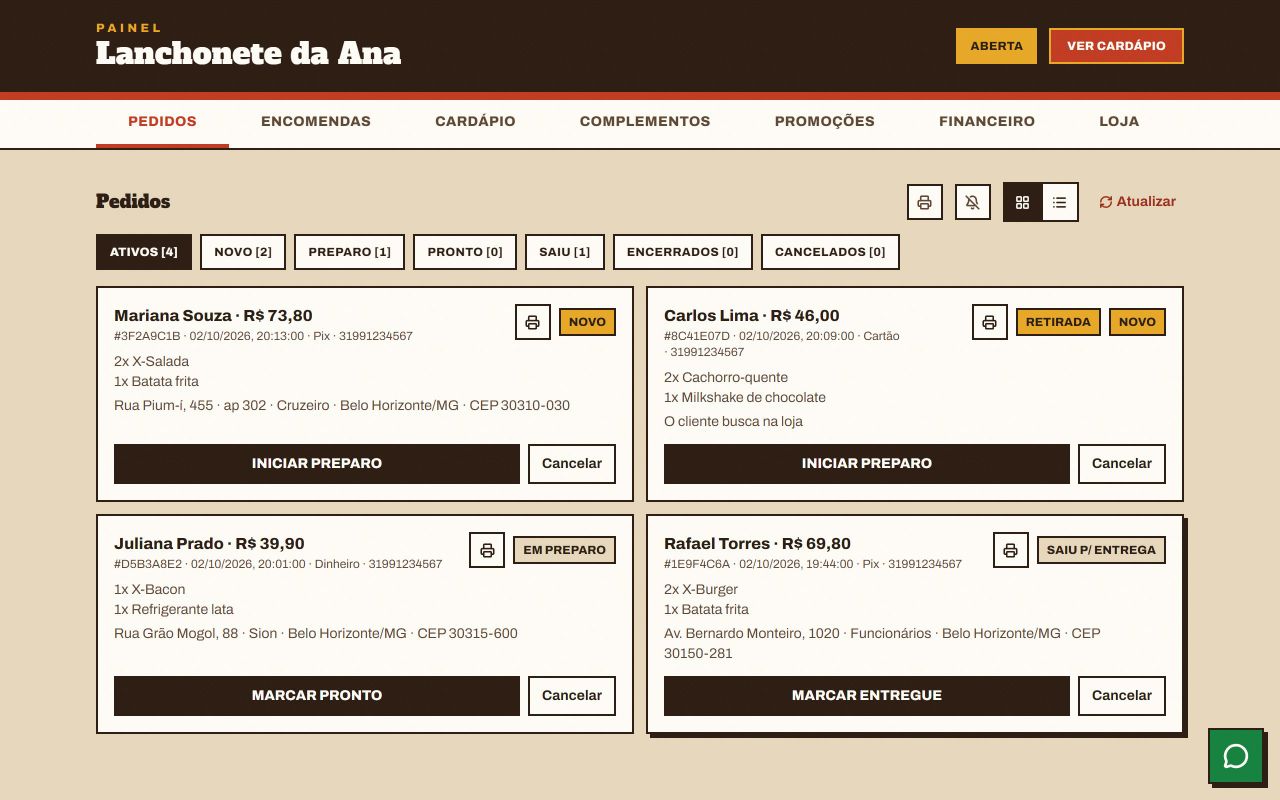Click the RETIRADA badge on Carlos's order

click(1058, 322)
